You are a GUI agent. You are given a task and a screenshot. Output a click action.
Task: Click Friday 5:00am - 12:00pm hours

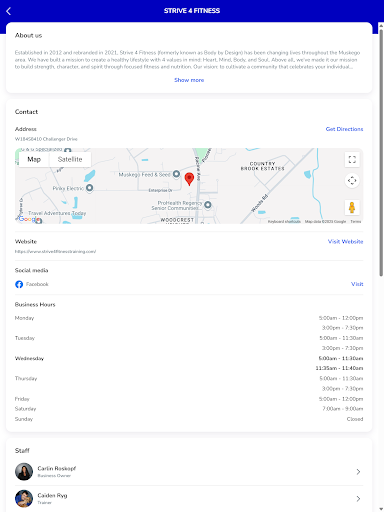coord(341,399)
